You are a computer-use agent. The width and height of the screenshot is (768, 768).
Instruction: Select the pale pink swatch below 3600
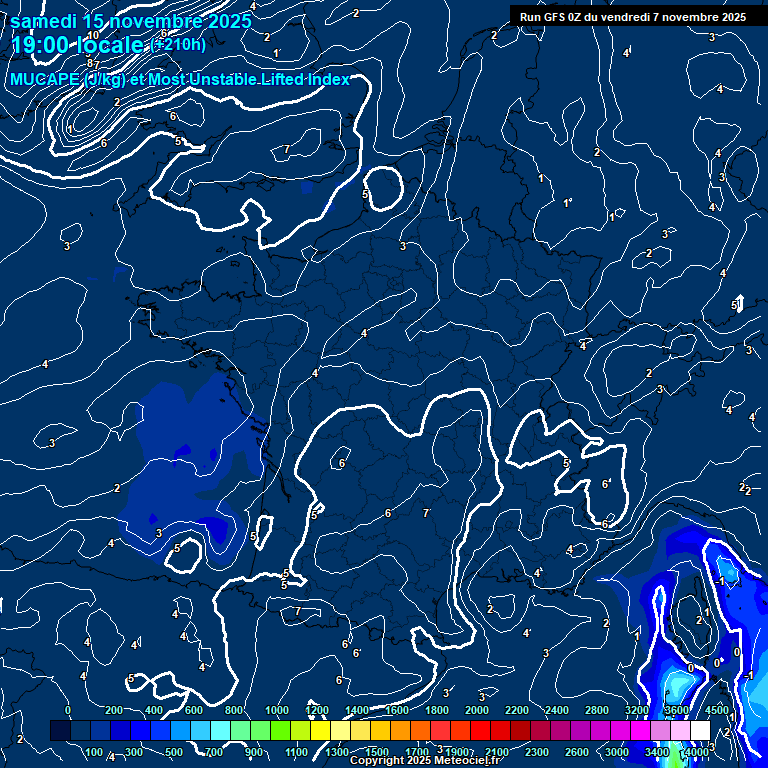pyautogui.click(x=680, y=730)
